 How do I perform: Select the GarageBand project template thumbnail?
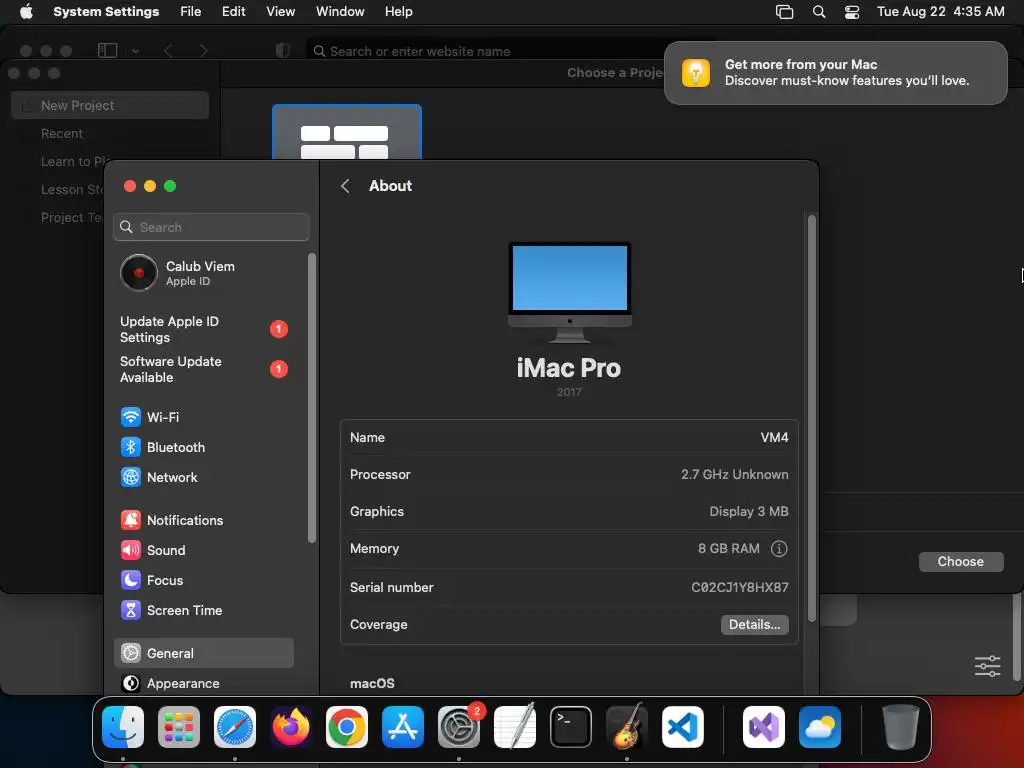point(347,132)
